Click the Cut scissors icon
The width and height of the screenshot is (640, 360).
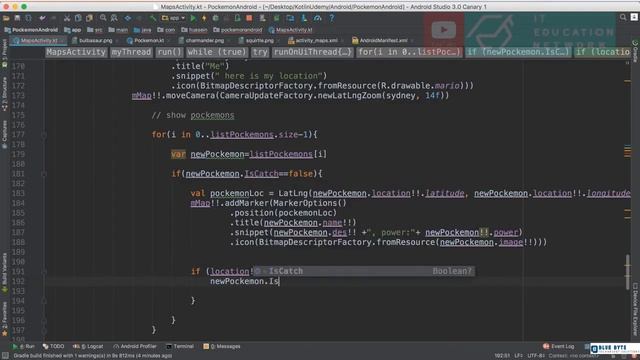coord(67,18)
